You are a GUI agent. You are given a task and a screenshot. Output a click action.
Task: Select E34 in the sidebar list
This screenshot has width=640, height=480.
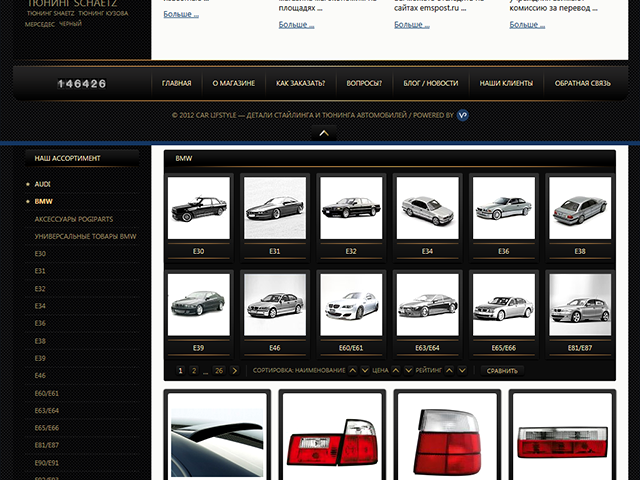pos(40,306)
